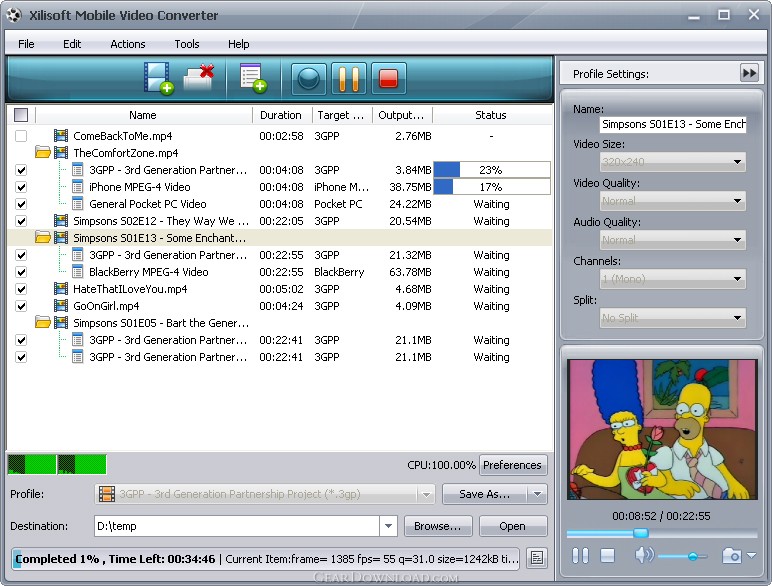The height and width of the screenshot is (586, 772).
Task: Click the General Pocket PC Video profile icon
Action: (77, 204)
